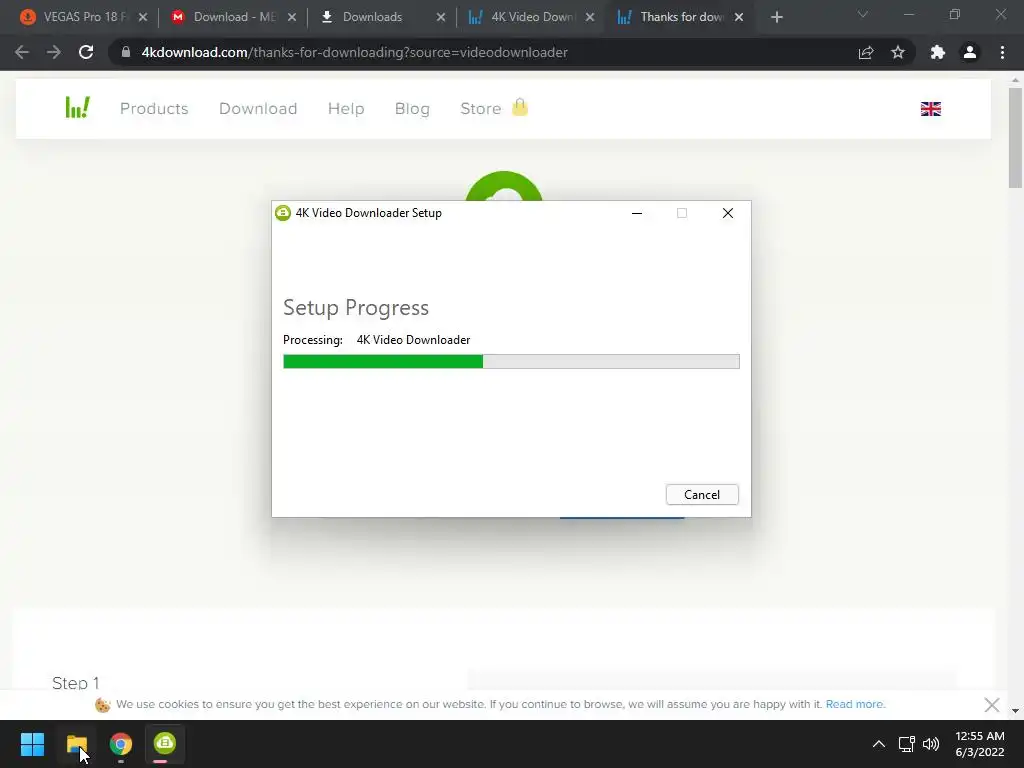This screenshot has width=1024, height=768.
Task: Click the 4K Video Downloader taskbar icon
Action: point(165,743)
